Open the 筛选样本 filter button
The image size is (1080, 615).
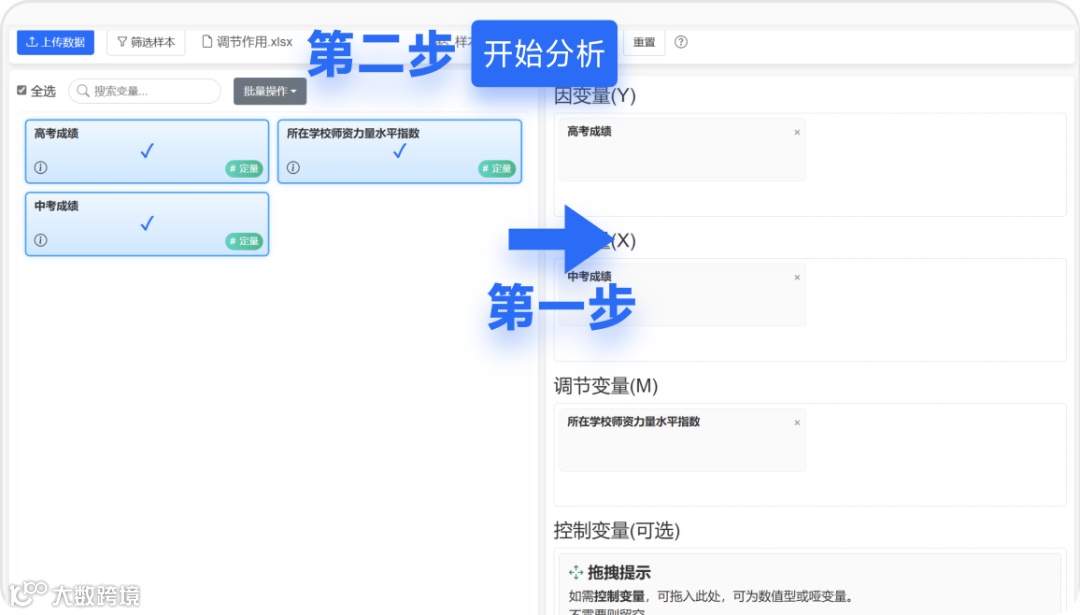[x=146, y=42]
